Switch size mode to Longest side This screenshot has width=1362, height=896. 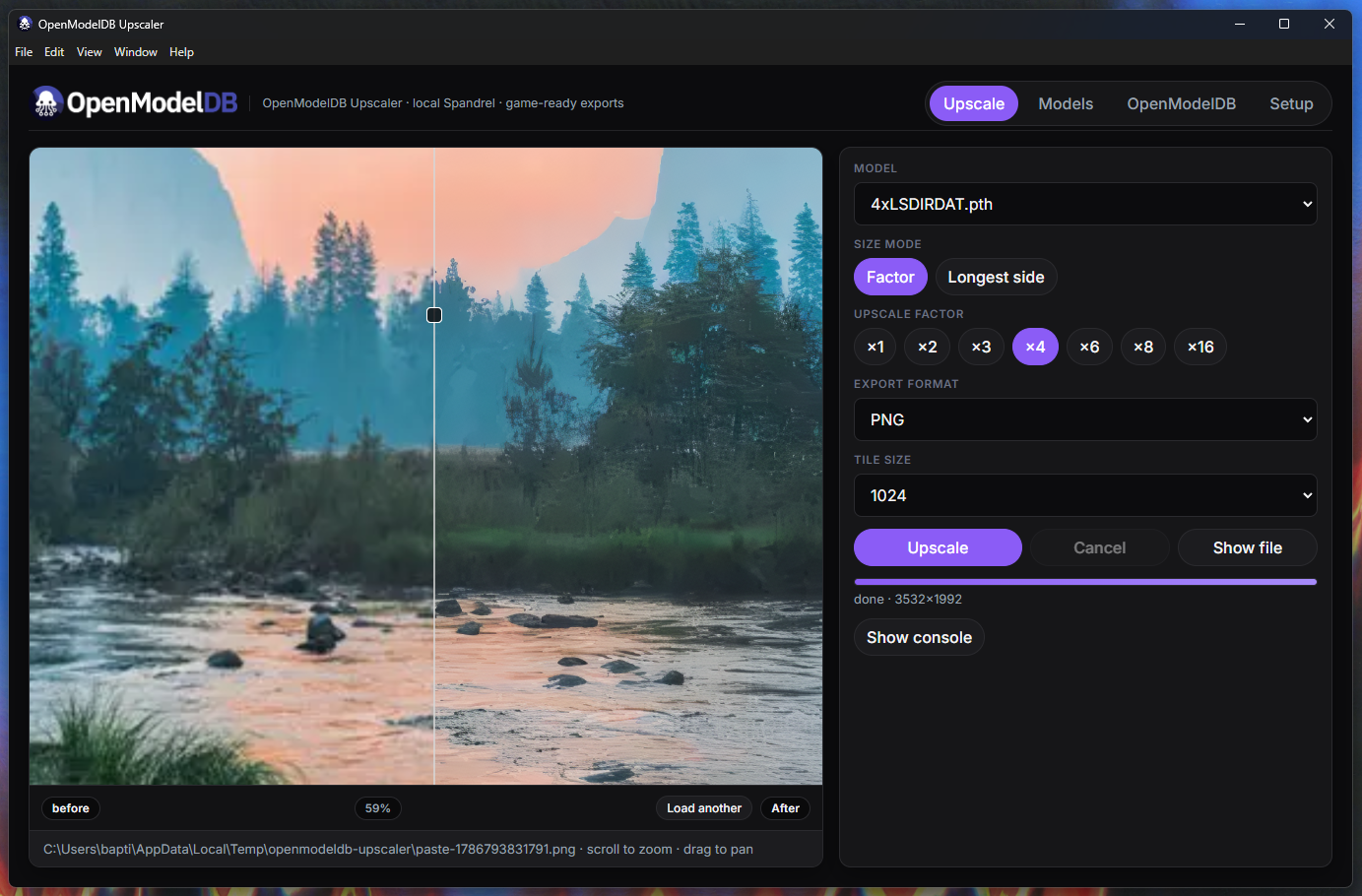[996, 277]
